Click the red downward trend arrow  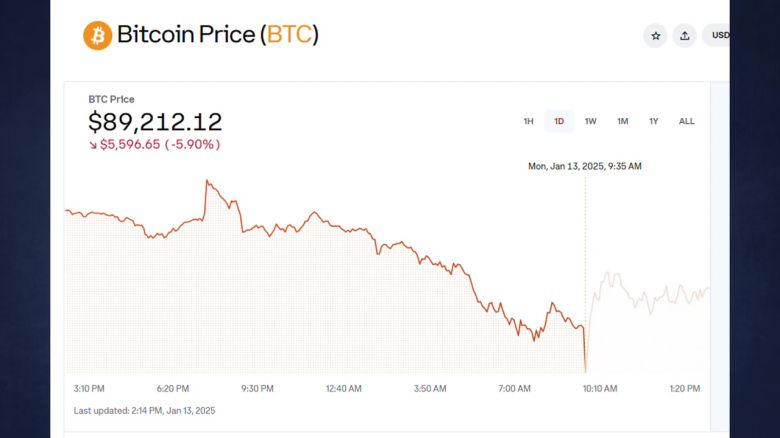(x=93, y=145)
